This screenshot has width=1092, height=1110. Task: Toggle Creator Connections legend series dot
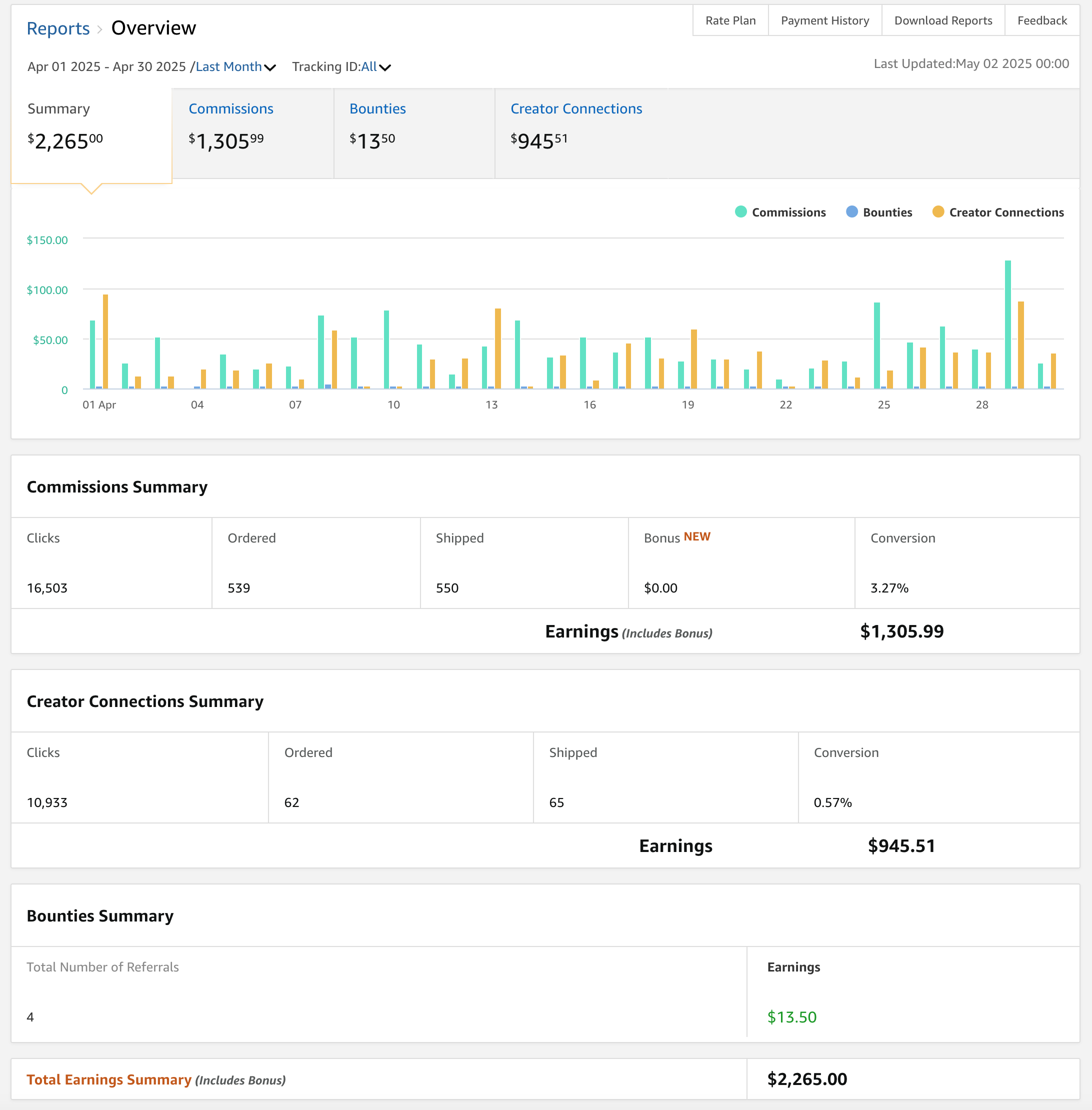pyautogui.click(x=937, y=211)
